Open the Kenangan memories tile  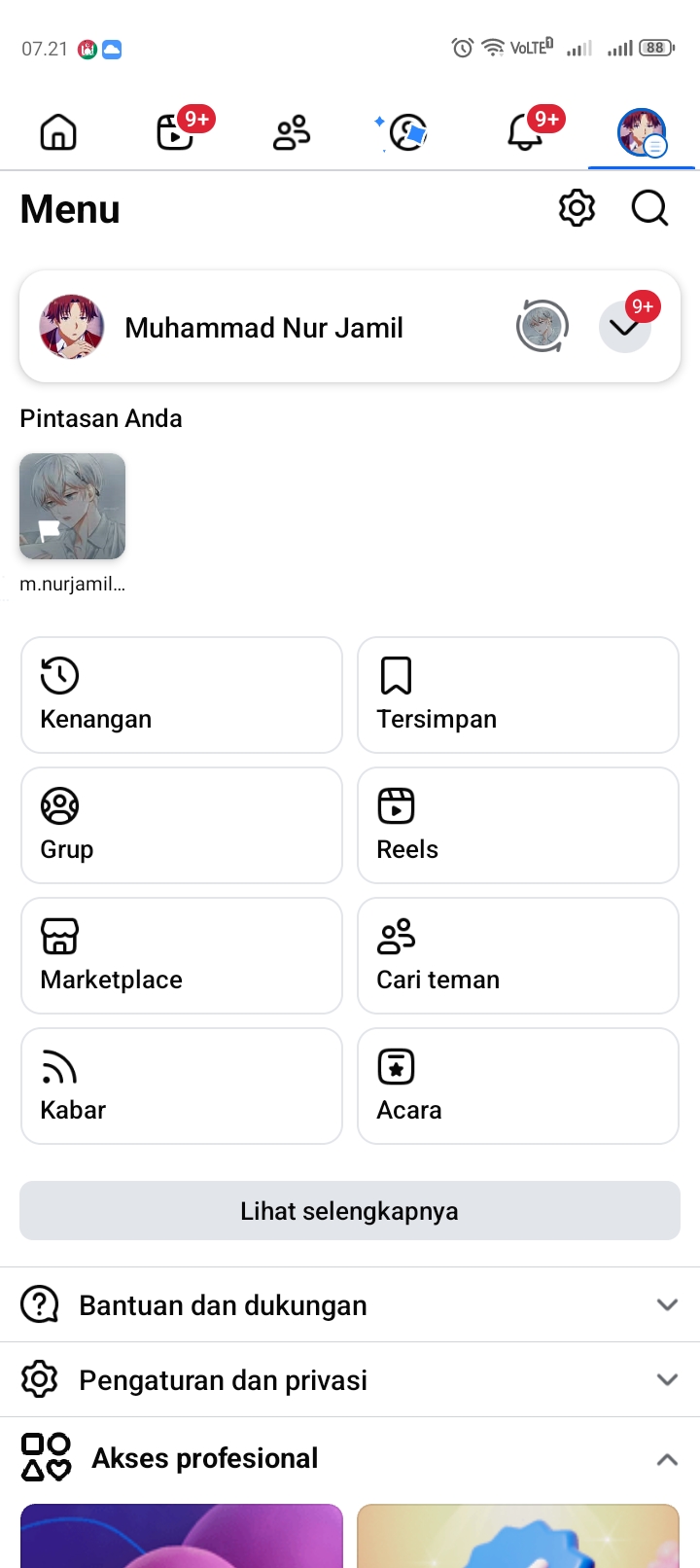pyautogui.click(x=182, y=695)
